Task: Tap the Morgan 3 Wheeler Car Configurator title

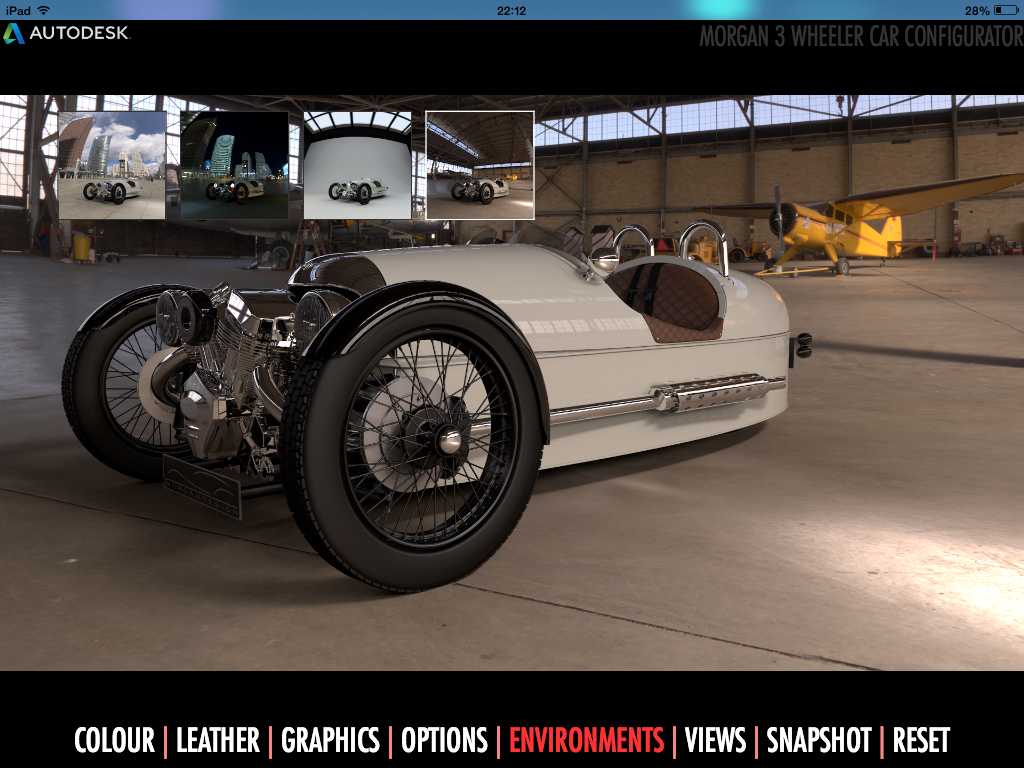Action: 860,37
